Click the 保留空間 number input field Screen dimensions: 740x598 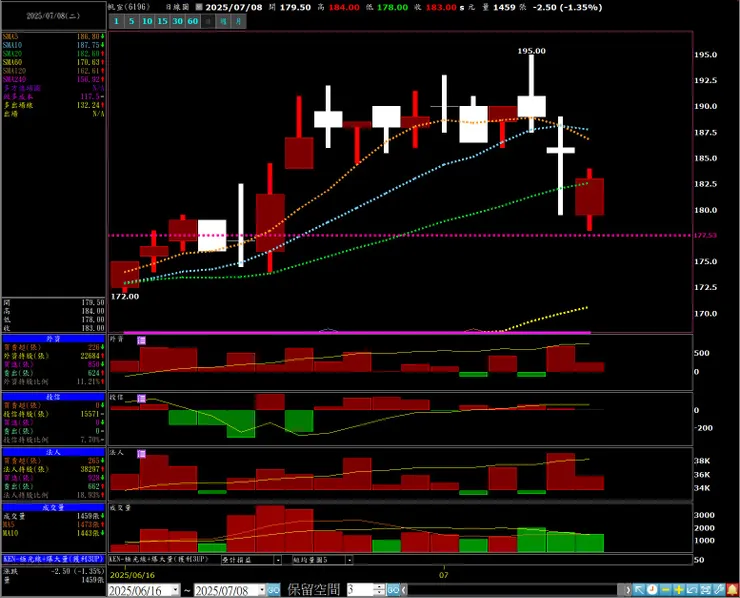click(361, 590)
